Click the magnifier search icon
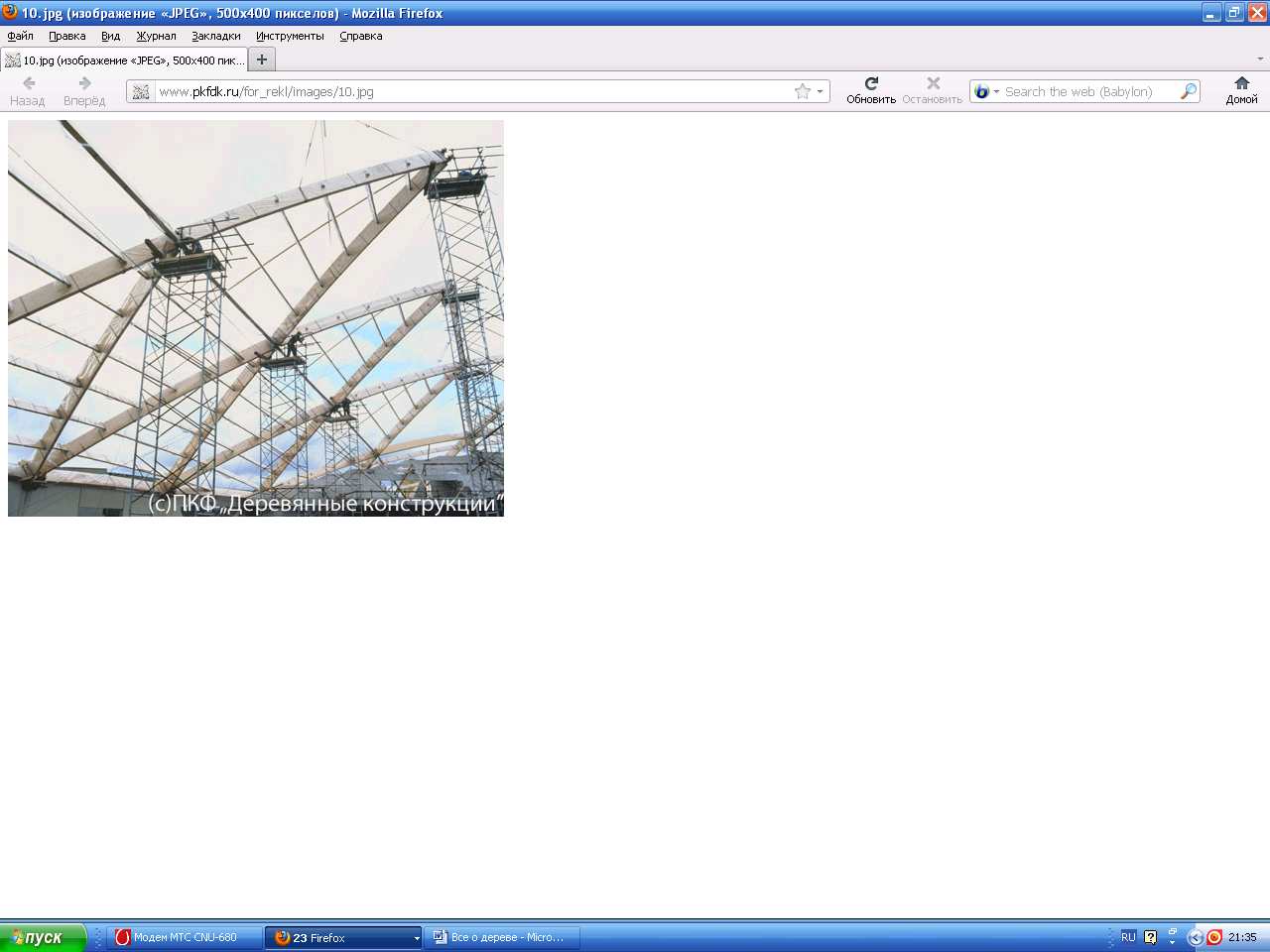This screenshot has width=1270, height=952. [1188, 91]
